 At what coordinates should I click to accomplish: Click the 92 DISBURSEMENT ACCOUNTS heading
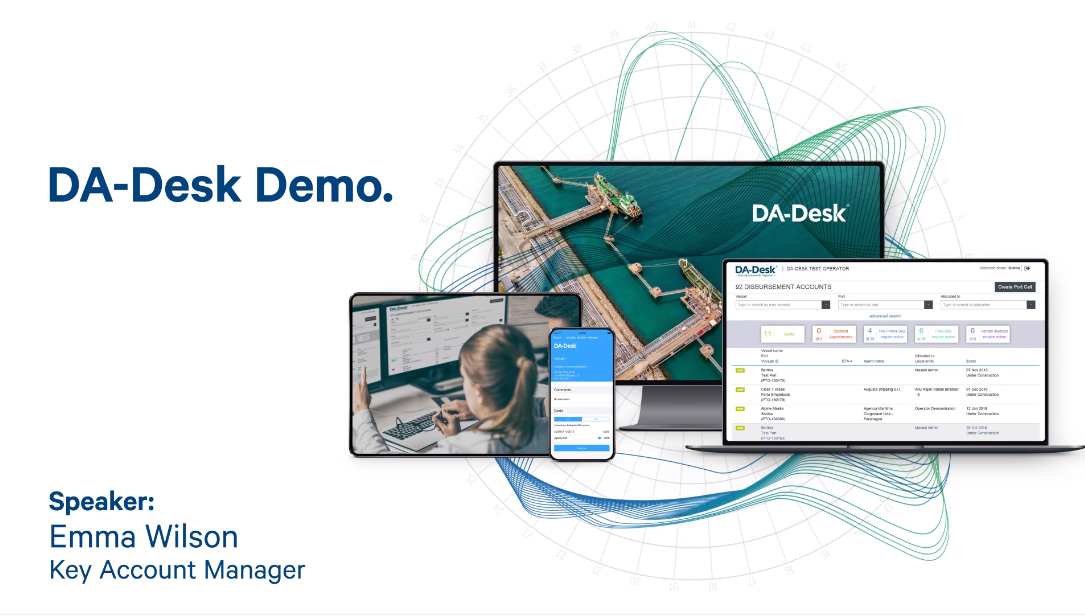783,287
